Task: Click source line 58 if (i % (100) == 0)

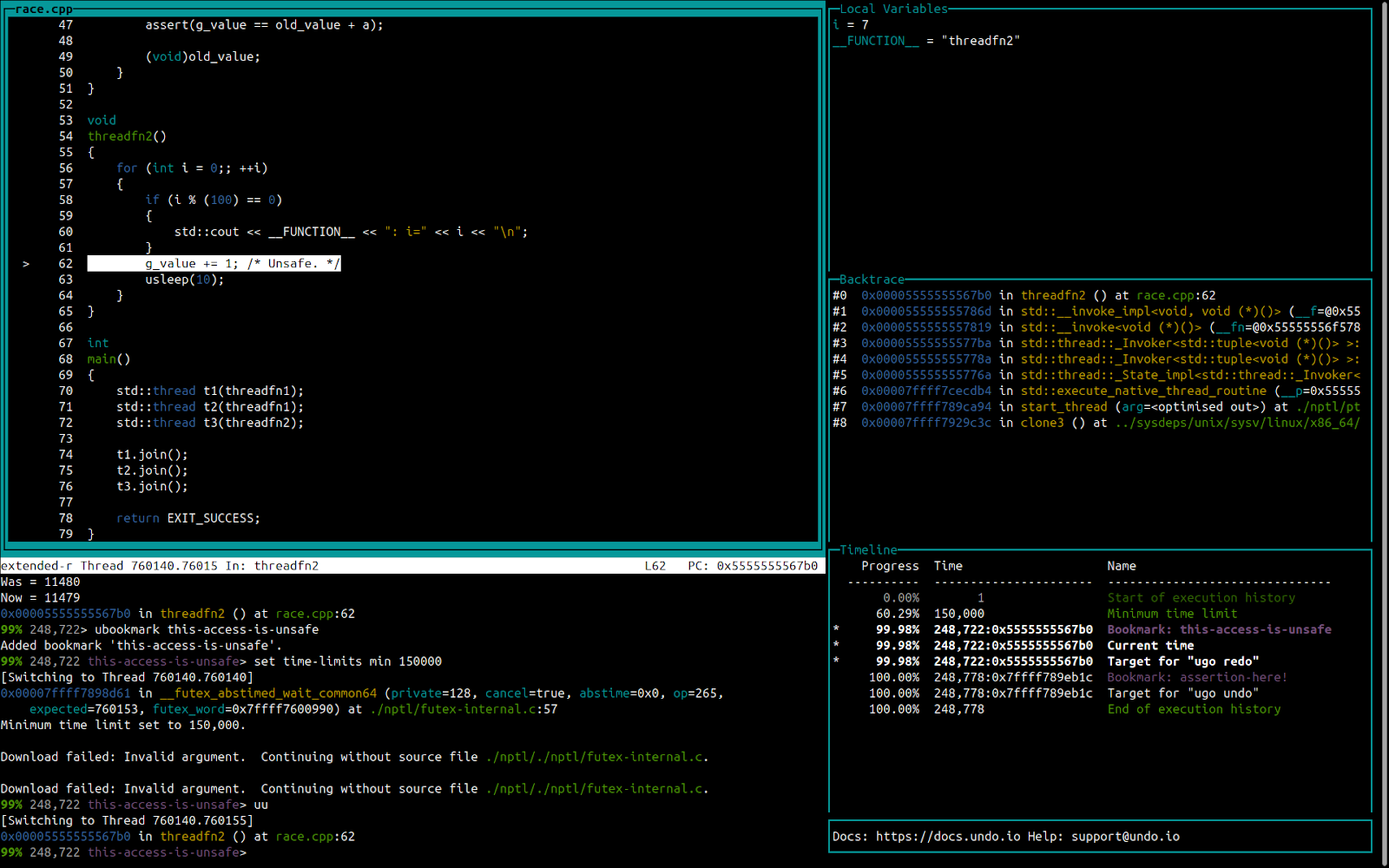Action: [214, 200]
